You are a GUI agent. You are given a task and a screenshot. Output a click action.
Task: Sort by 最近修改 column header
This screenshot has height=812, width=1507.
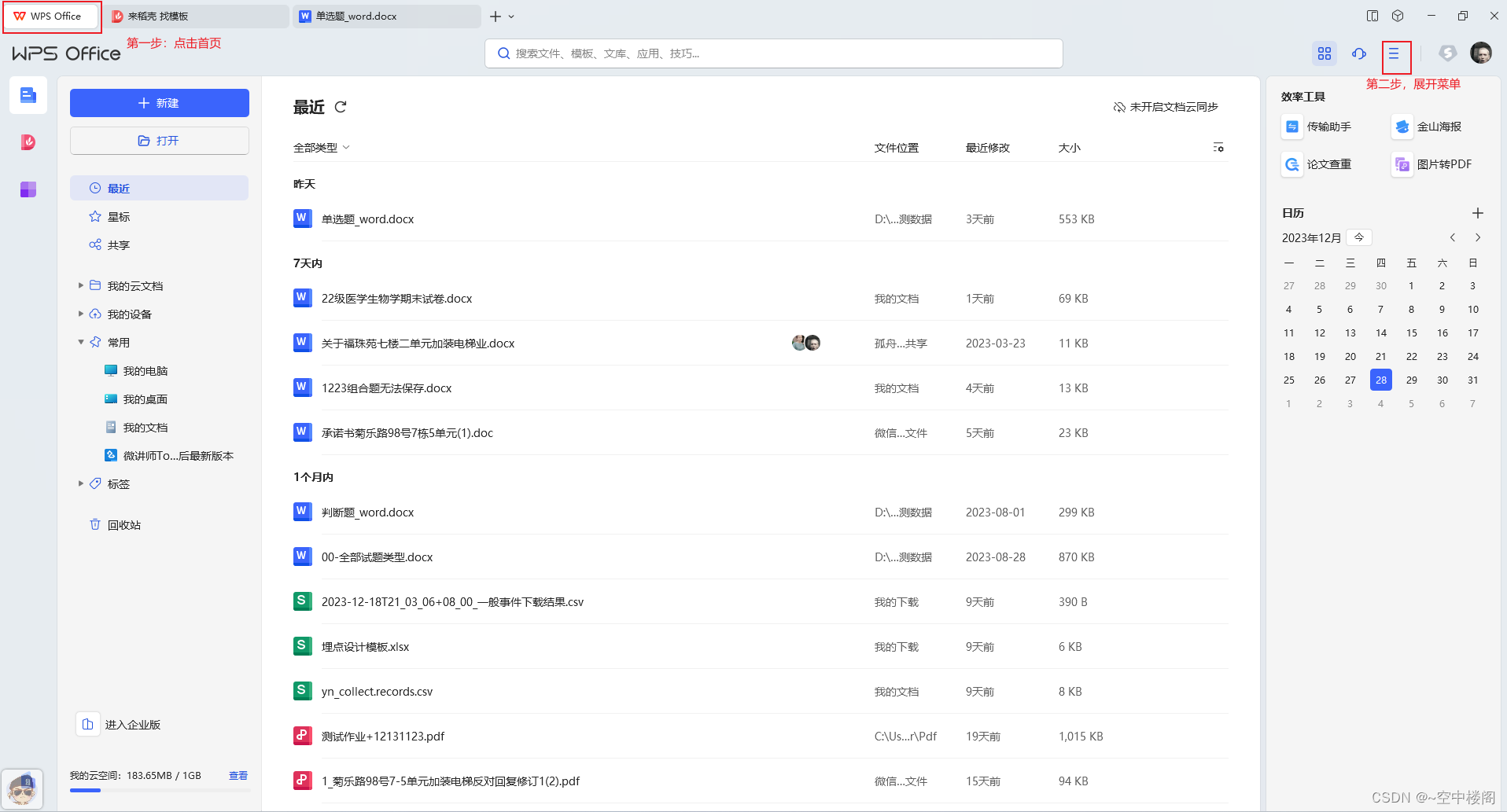[988, 148]
